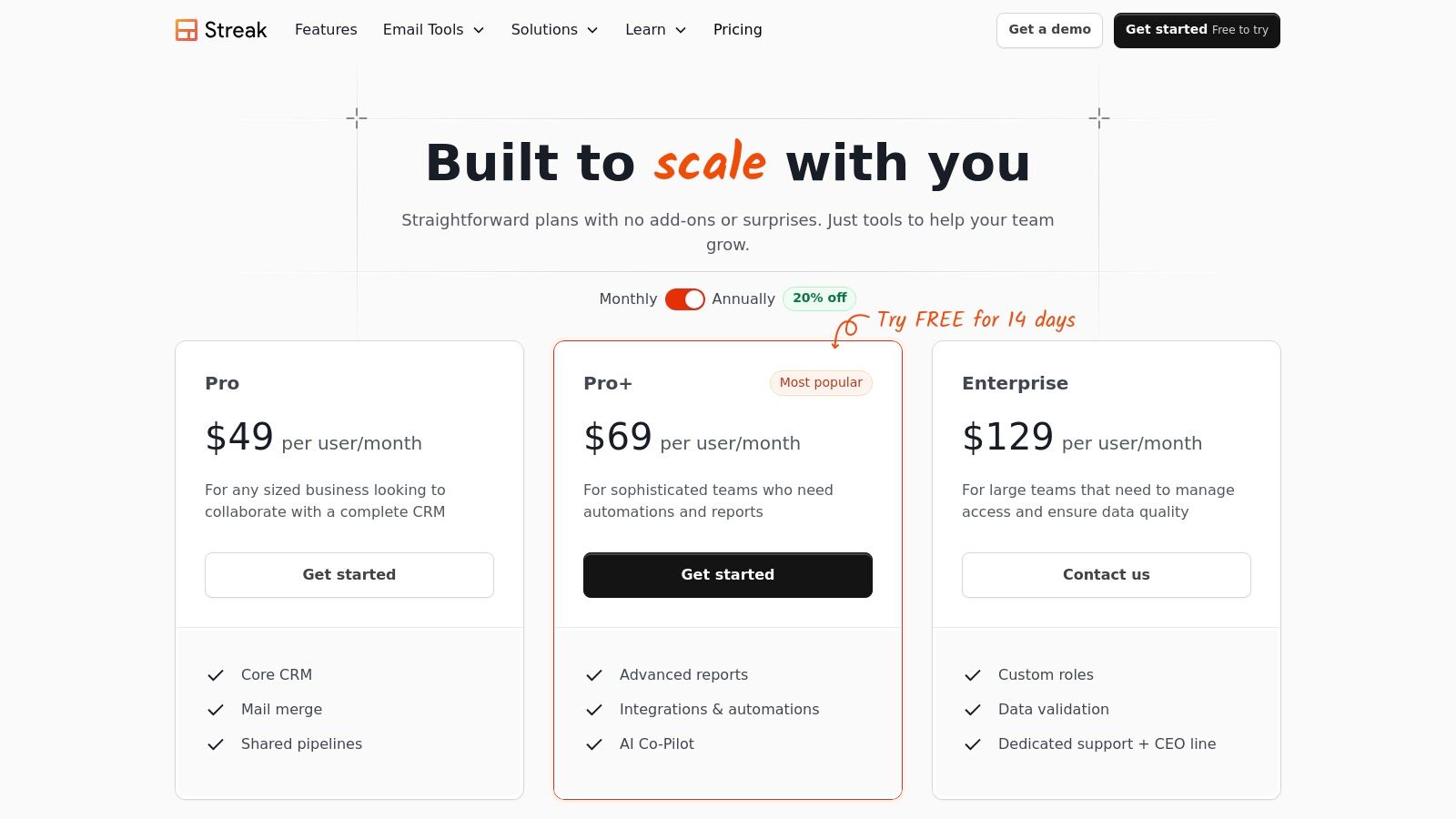Toggle the Monthly/Annually billing switch
The width and height of the screenshot is (1456, 819).
click(684, 299)
